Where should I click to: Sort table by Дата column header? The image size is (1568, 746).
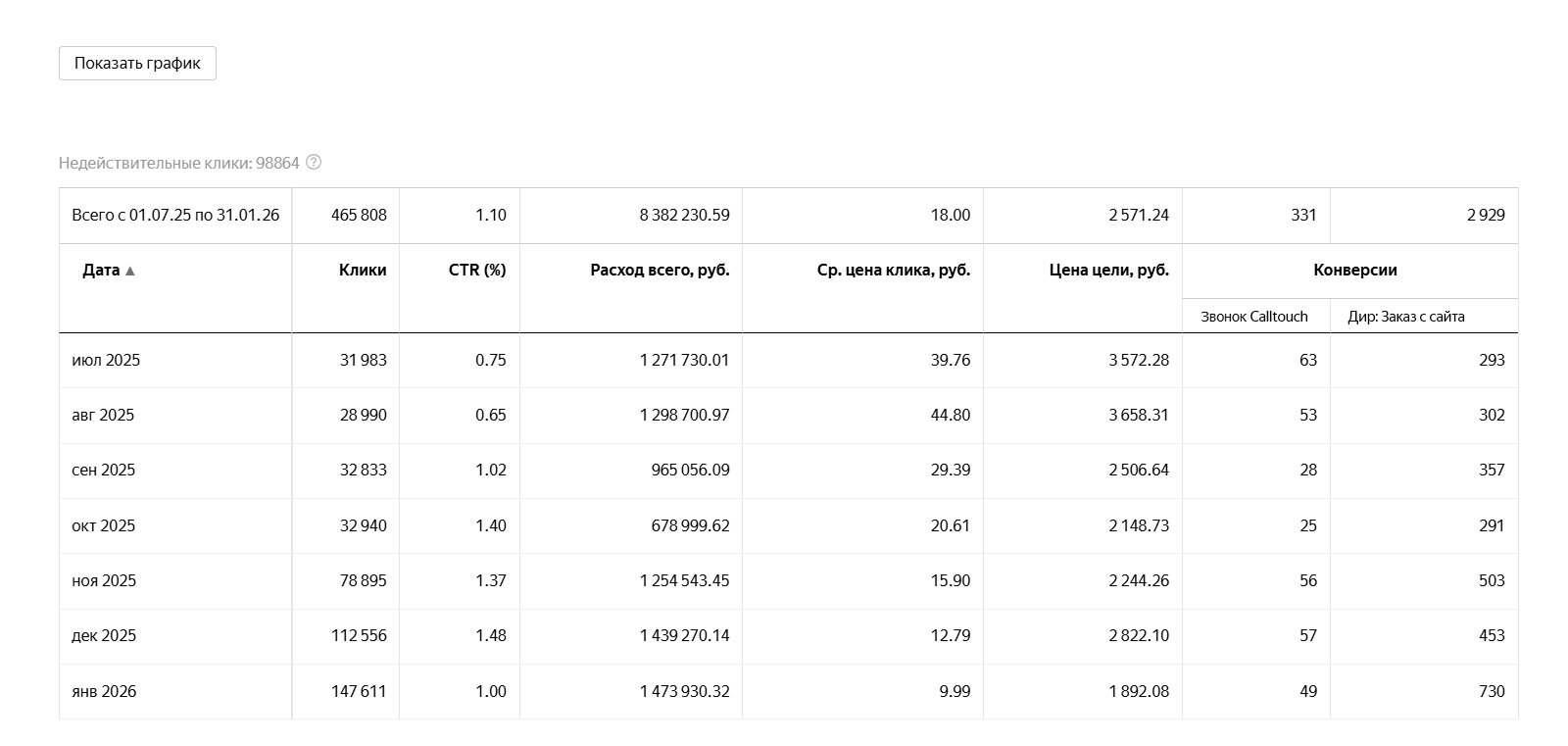pyautogui.click(x=101, y=270)
